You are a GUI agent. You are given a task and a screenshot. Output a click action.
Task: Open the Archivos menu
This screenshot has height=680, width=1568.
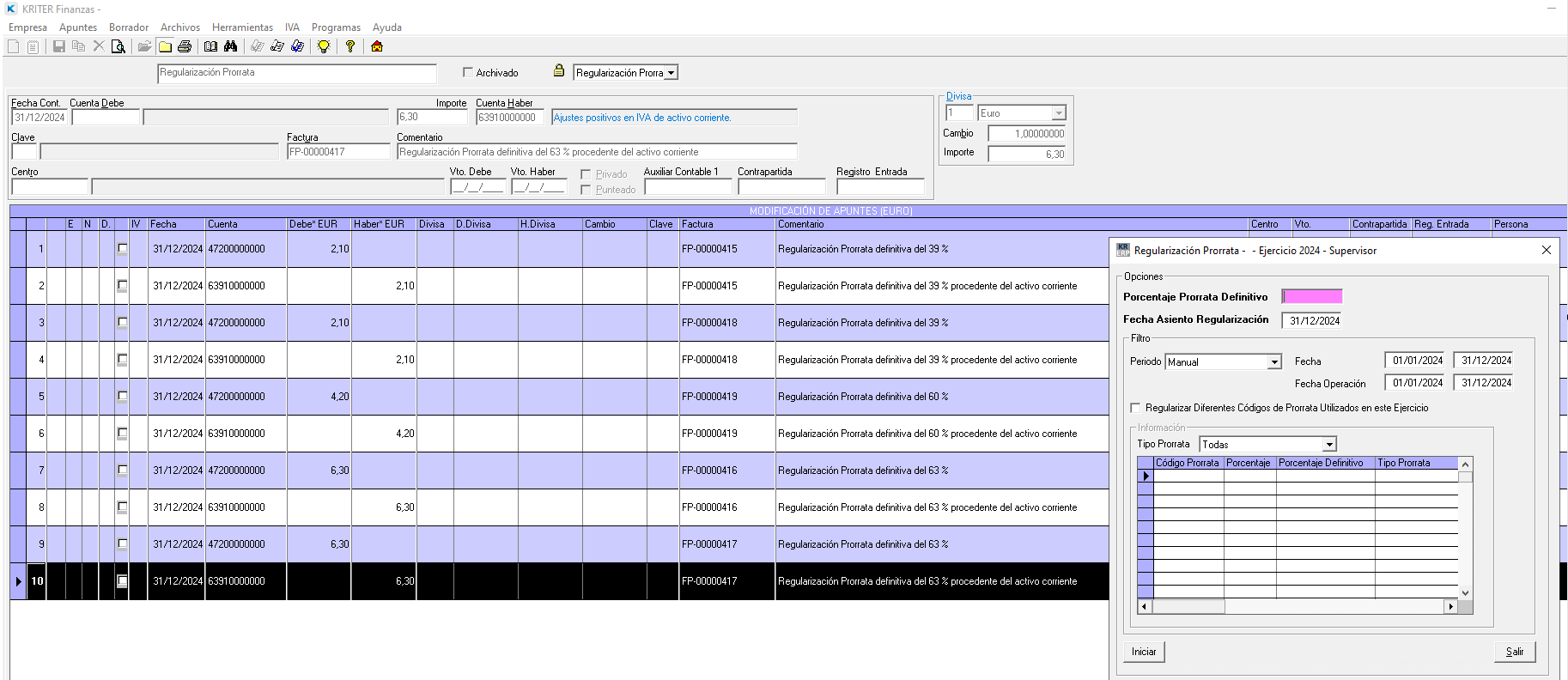point(180,27)
